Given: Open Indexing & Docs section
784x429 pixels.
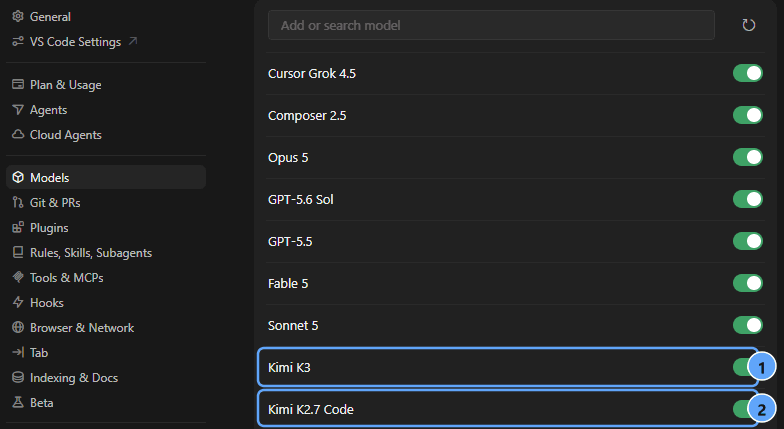Looking at the screenshot, I should point(106,377).
